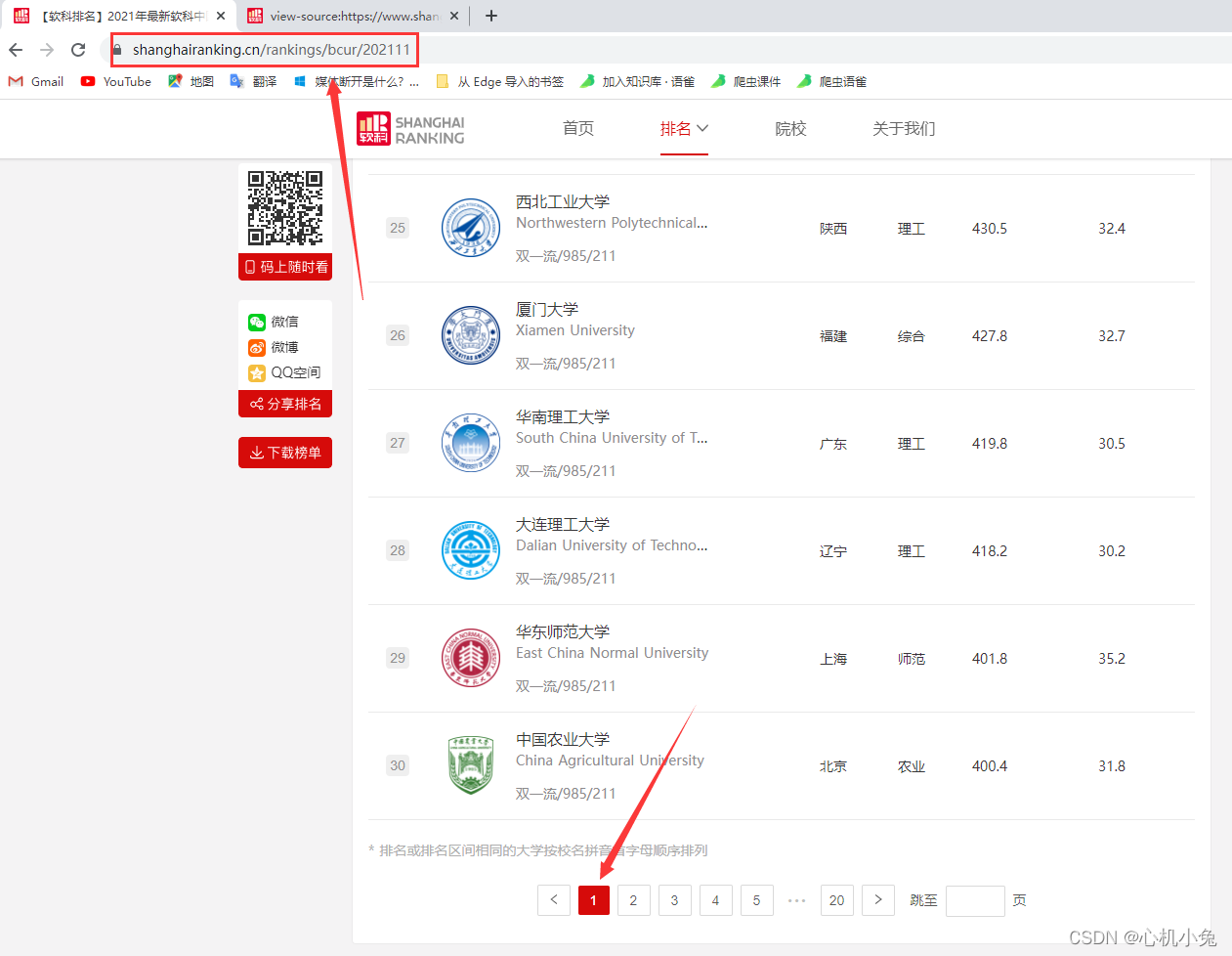This screenshot has width=1232, height=956.
Task: Click the 陕西 province cell
Action: 833,229
